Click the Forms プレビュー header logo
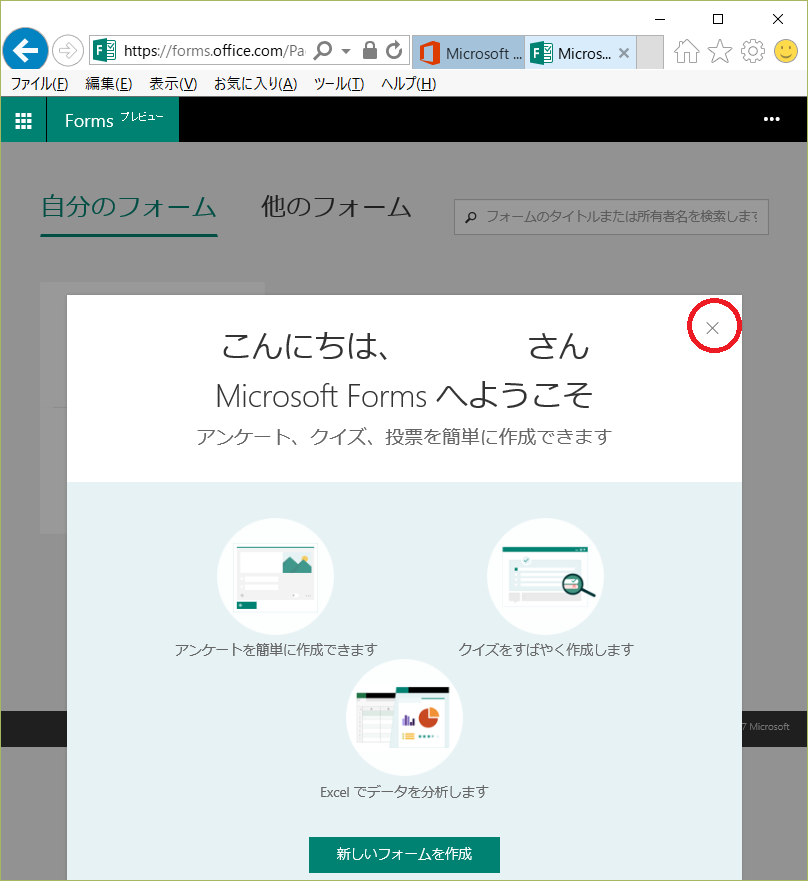The height and width of the screenshot is (881, 808). tap(113, 120)
